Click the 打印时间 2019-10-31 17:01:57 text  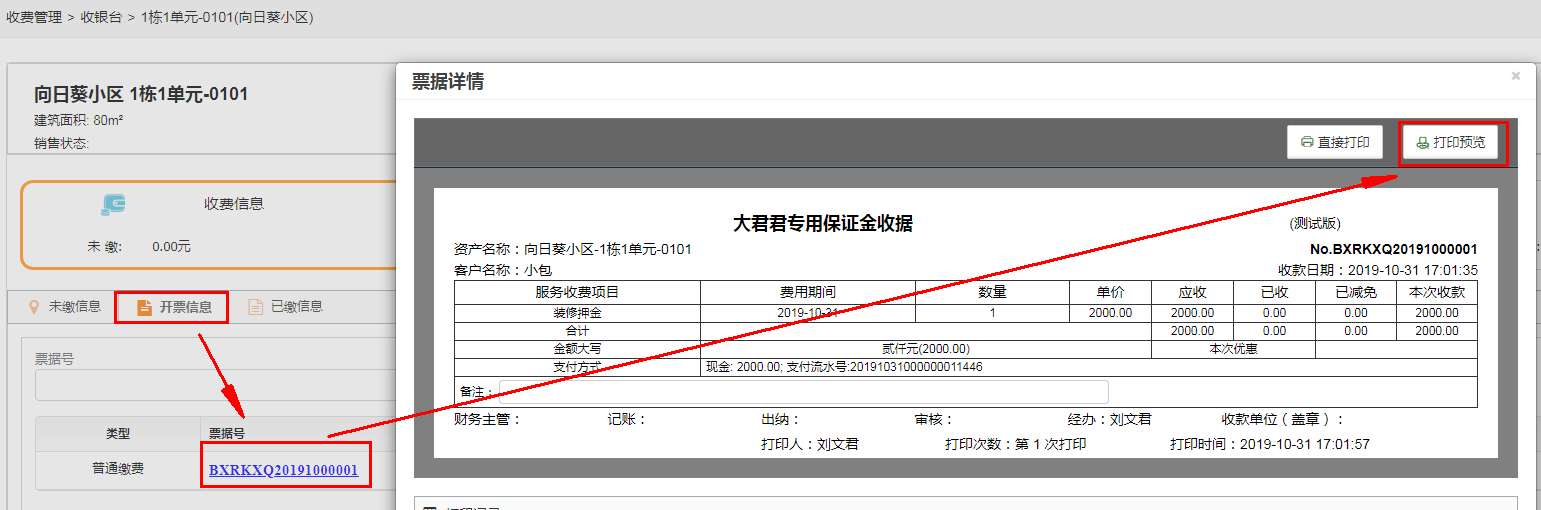1270,444
